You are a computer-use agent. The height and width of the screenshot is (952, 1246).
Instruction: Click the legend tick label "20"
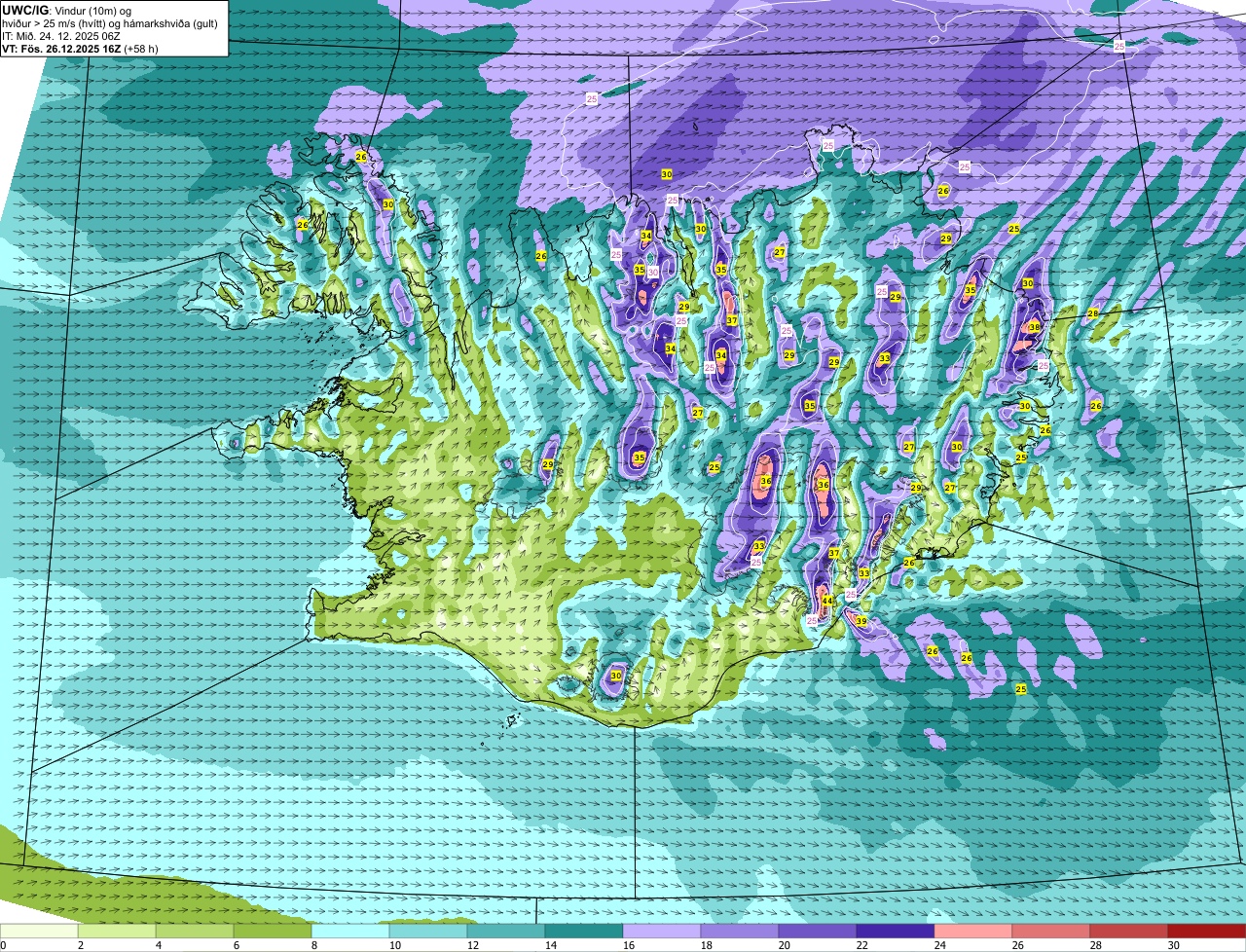tap(785, 945)
